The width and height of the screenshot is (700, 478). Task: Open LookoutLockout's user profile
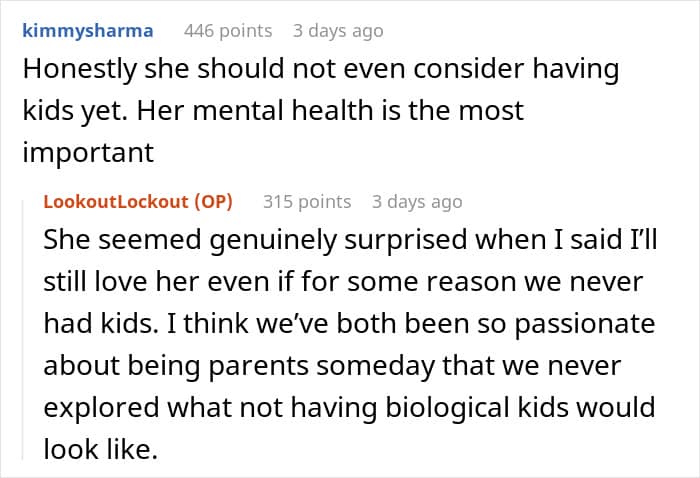pyautogui.click(x=116, y=202)
